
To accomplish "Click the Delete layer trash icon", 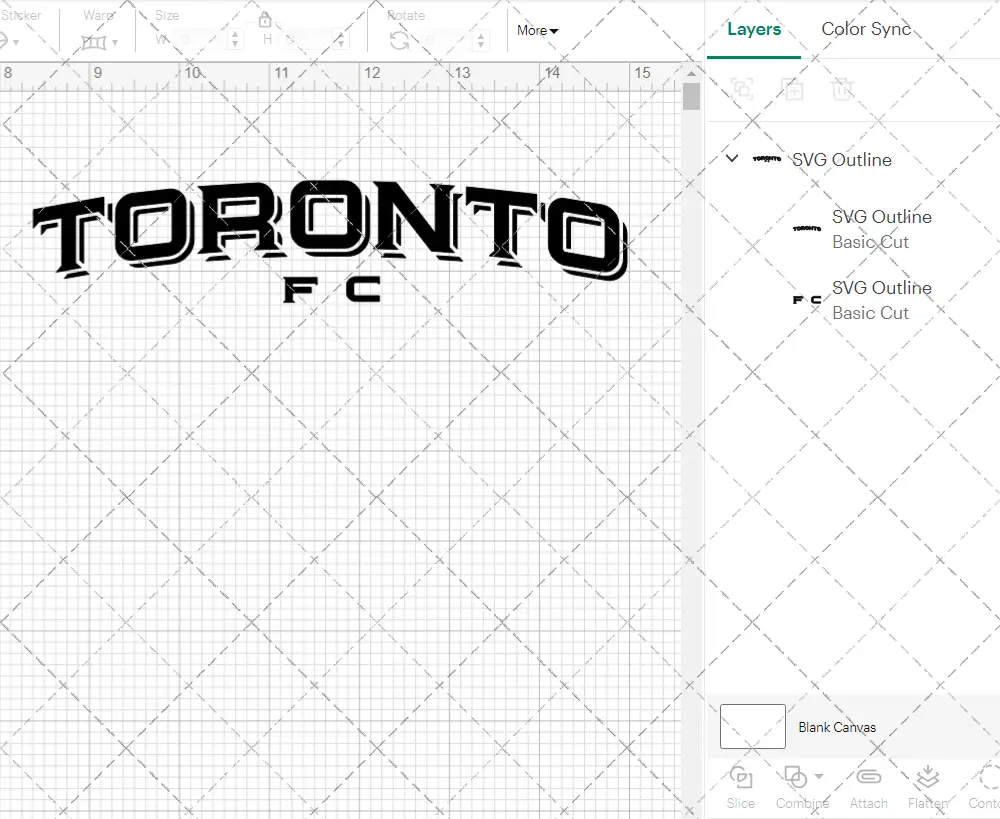I will tap(843, 89).
